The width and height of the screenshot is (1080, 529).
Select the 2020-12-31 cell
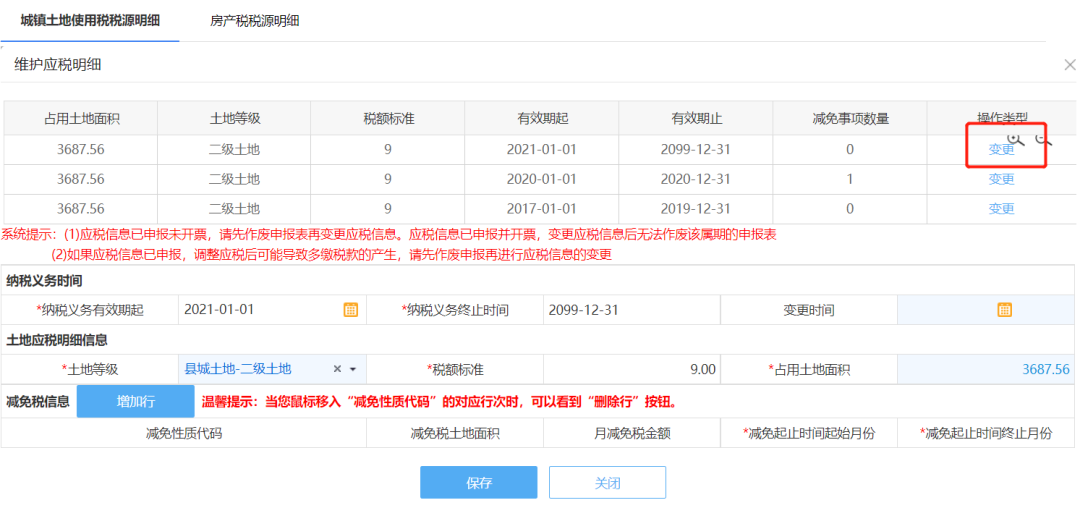click(x=696, y=179)
